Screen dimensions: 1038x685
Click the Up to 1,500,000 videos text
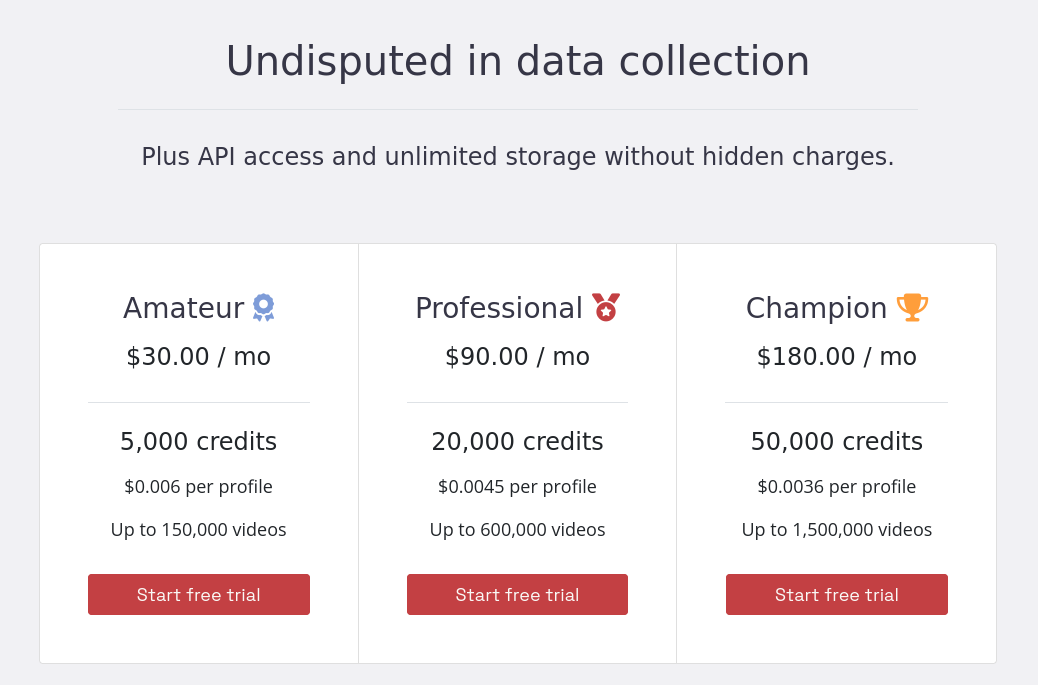pos(837,529)
